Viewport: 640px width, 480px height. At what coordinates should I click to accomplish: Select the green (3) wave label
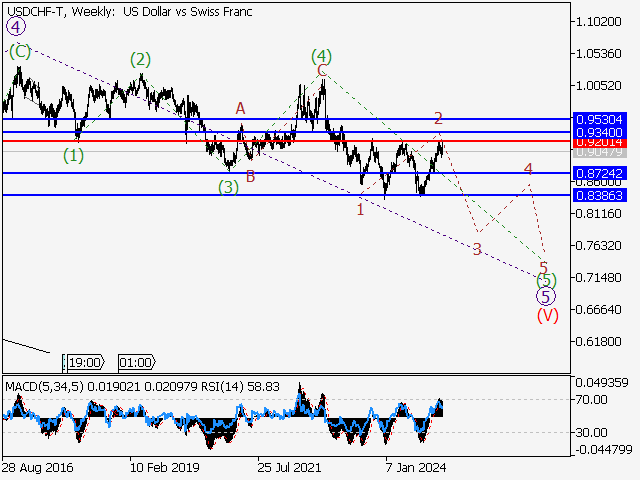click(229, 186)
